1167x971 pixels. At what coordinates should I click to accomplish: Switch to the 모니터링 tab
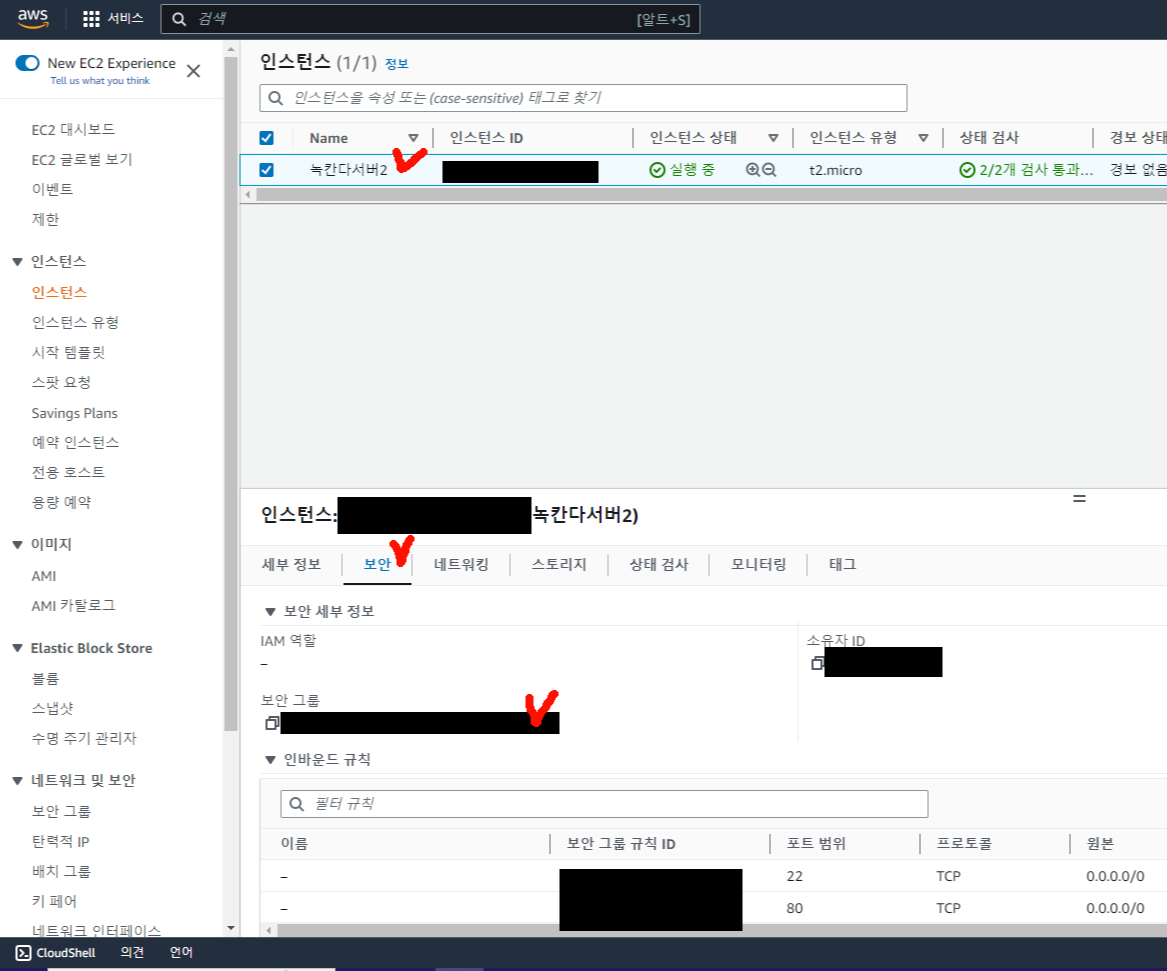tap(758, 565)
